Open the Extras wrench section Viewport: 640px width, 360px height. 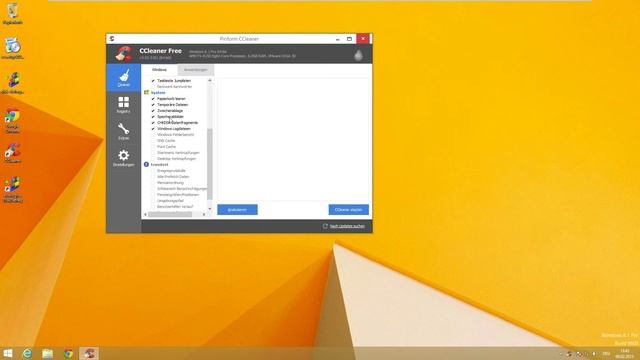[x=124, y=131]
